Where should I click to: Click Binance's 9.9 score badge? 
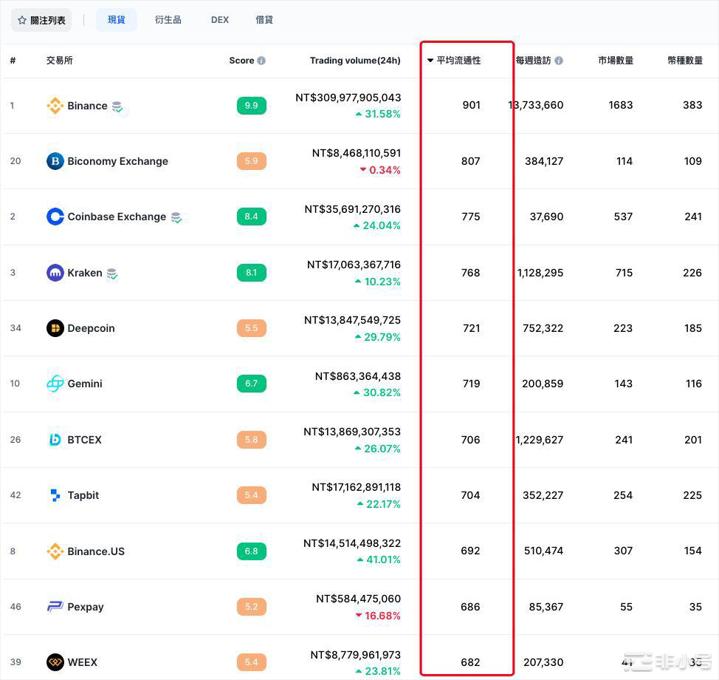pos(251,105)
